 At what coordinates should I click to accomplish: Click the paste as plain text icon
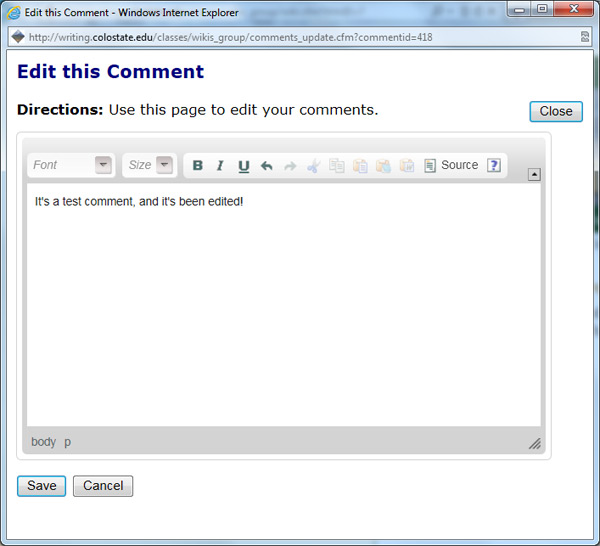coord(383,166)
